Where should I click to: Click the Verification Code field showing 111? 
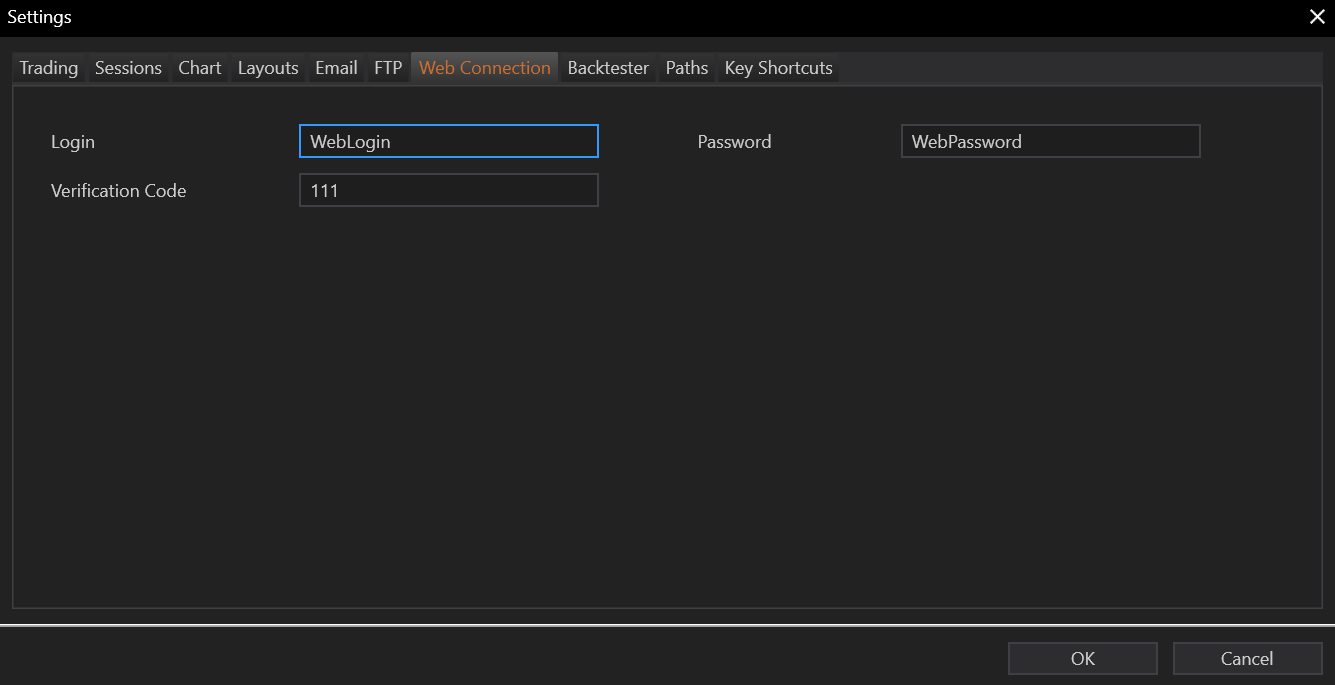click(x=448, y=191)
